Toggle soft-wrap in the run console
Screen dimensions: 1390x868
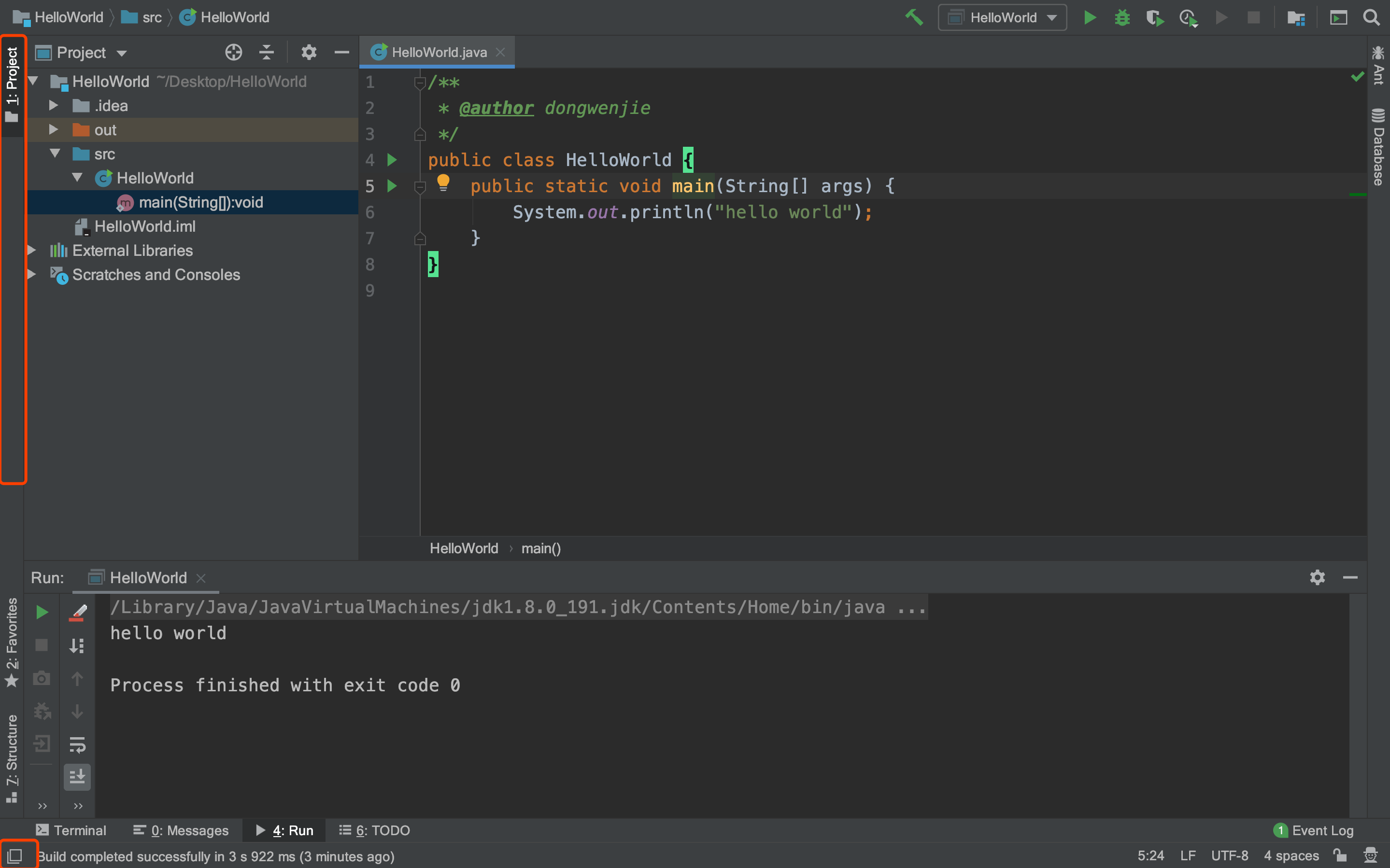[x=77, y=746]
